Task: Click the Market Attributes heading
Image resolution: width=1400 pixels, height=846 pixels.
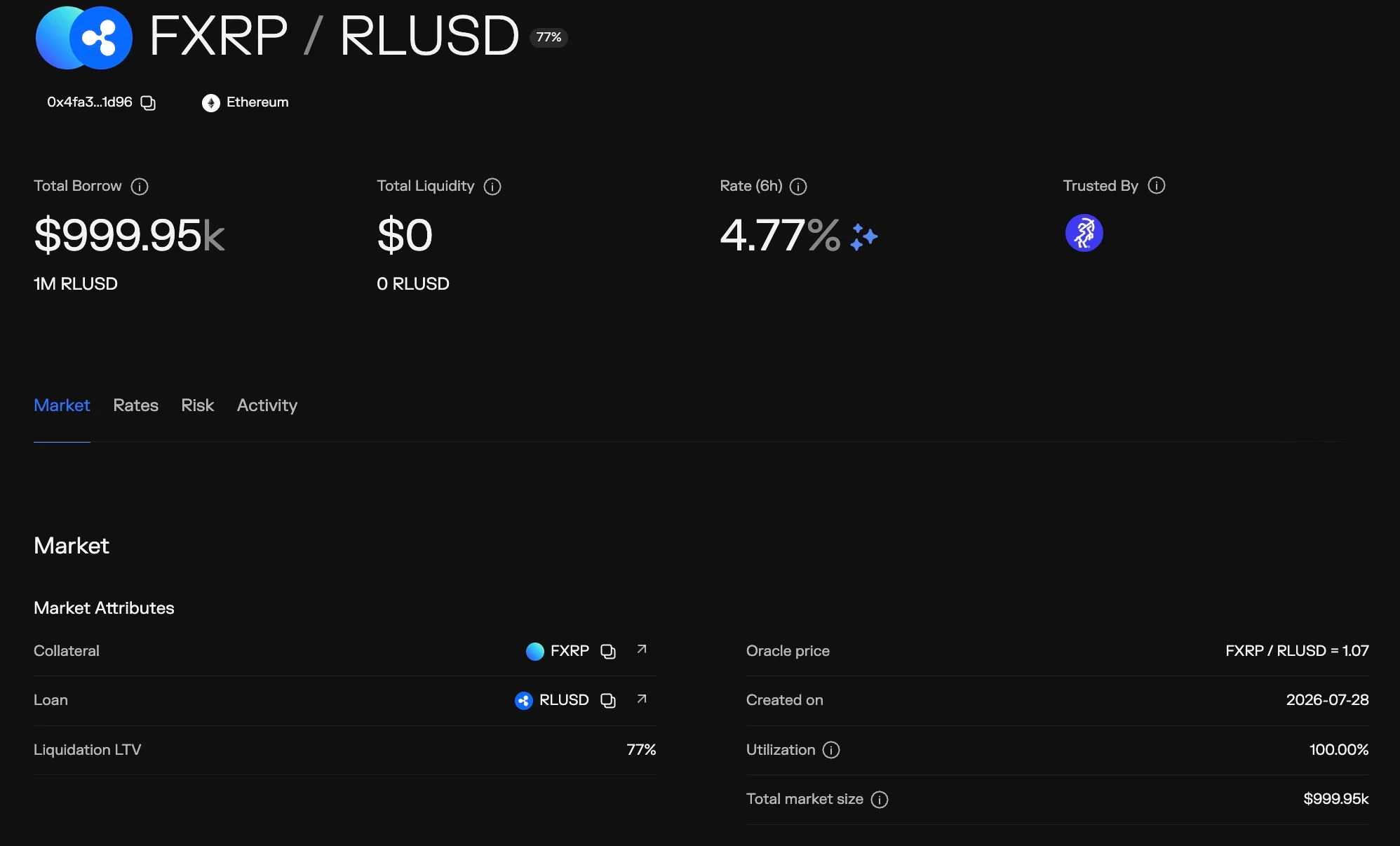Action: (x=104, y=608)
